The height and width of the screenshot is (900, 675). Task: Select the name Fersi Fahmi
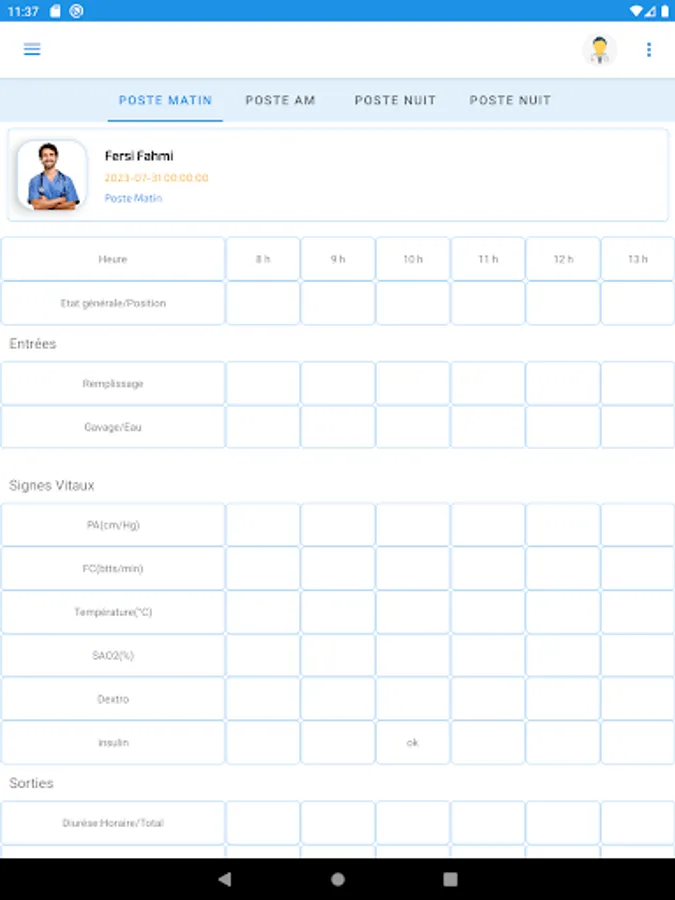coord(139,156)
